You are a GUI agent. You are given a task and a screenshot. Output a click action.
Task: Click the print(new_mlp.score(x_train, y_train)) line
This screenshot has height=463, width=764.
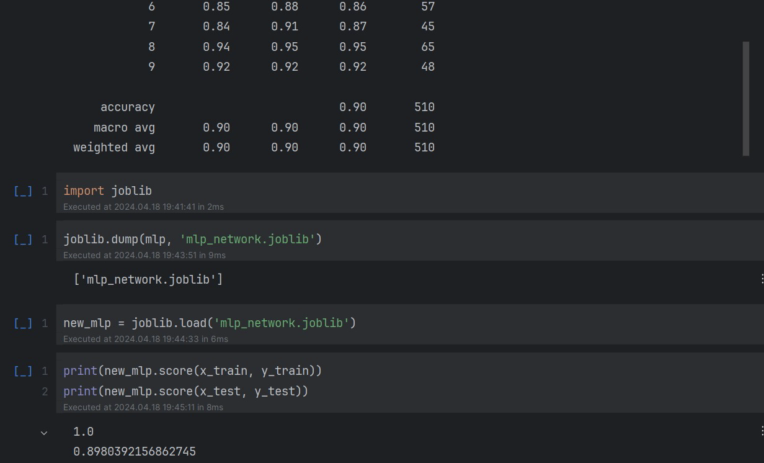(192, 371)
